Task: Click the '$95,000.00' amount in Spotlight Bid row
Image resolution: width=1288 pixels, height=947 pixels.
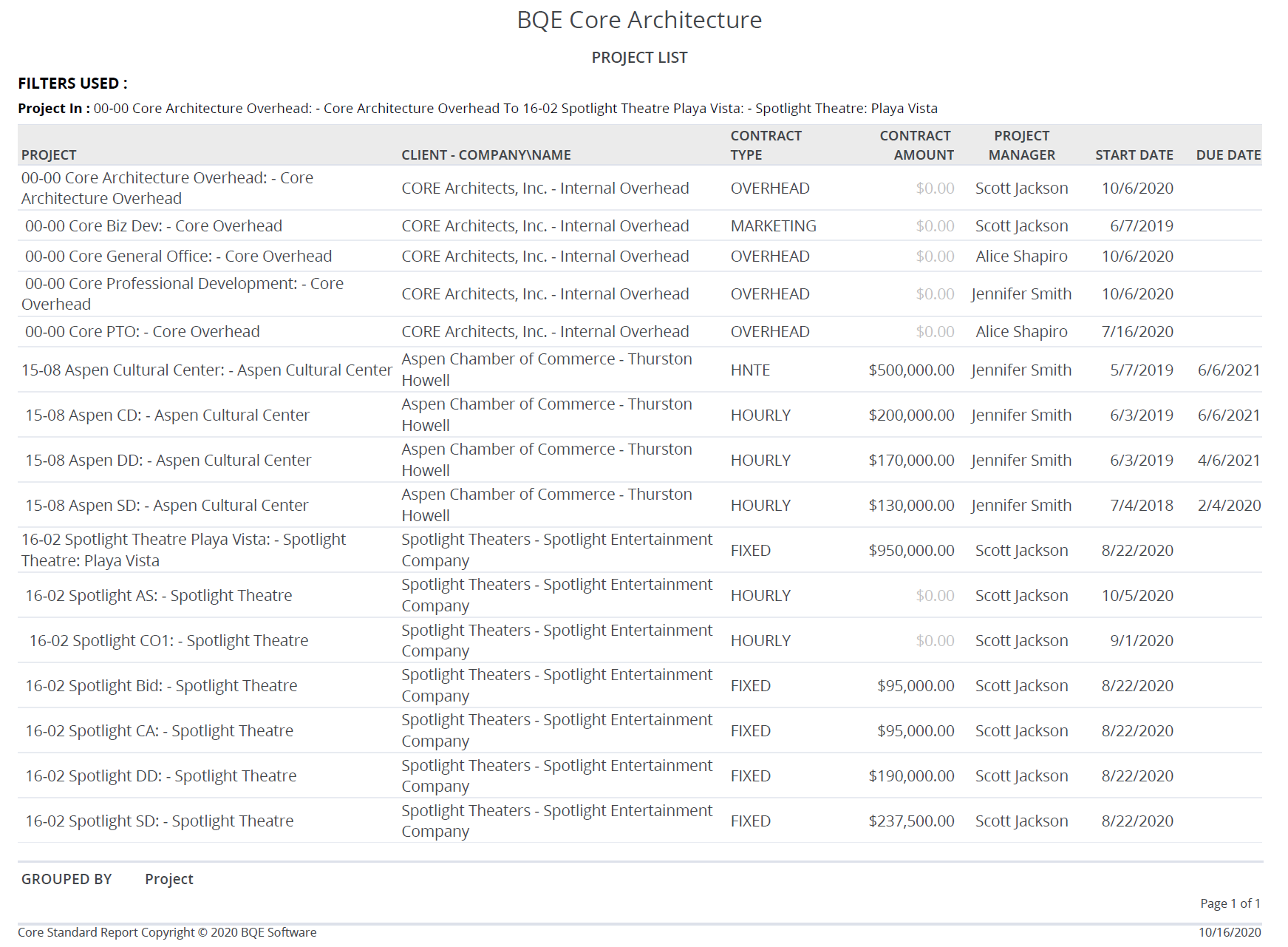Action: click(916, 686)
